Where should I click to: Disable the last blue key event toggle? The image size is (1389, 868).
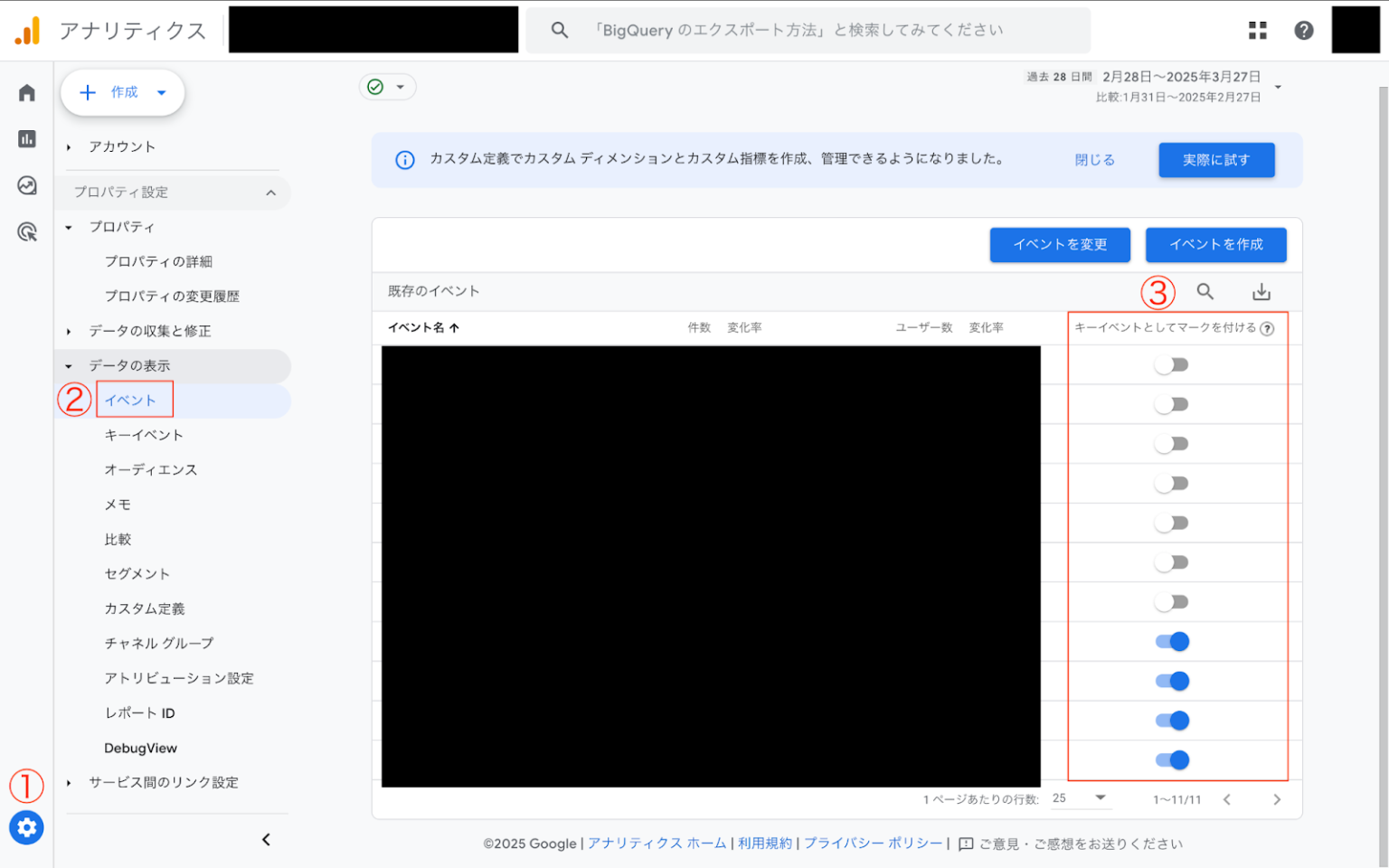(1175, 759)
